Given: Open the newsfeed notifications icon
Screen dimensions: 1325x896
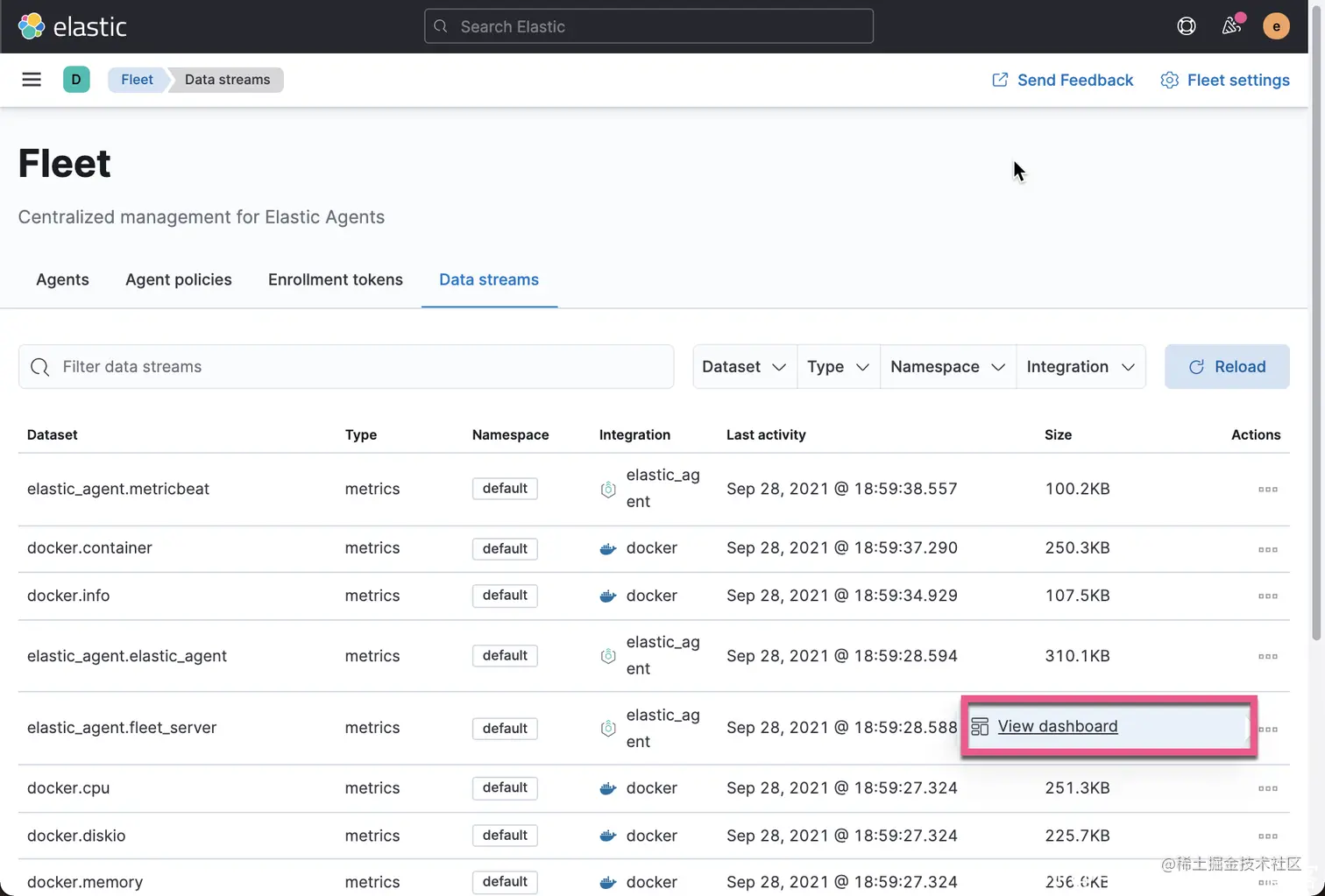Looking at the screenshot, I should pyautogui.click(x=1231, y=26).
